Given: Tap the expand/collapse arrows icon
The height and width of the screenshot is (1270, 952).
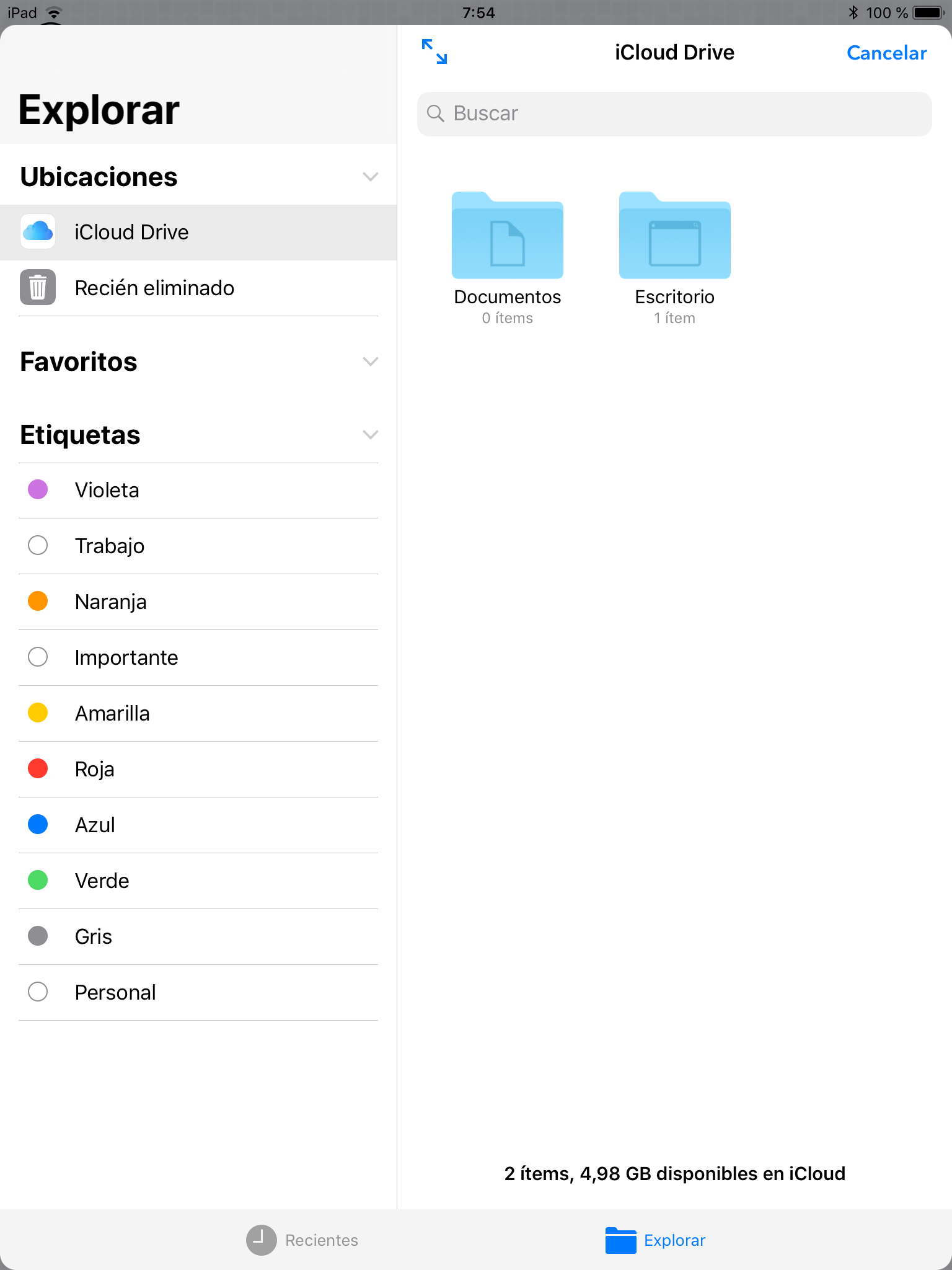Looking at the screenshot, I should [x=434, y=51].
